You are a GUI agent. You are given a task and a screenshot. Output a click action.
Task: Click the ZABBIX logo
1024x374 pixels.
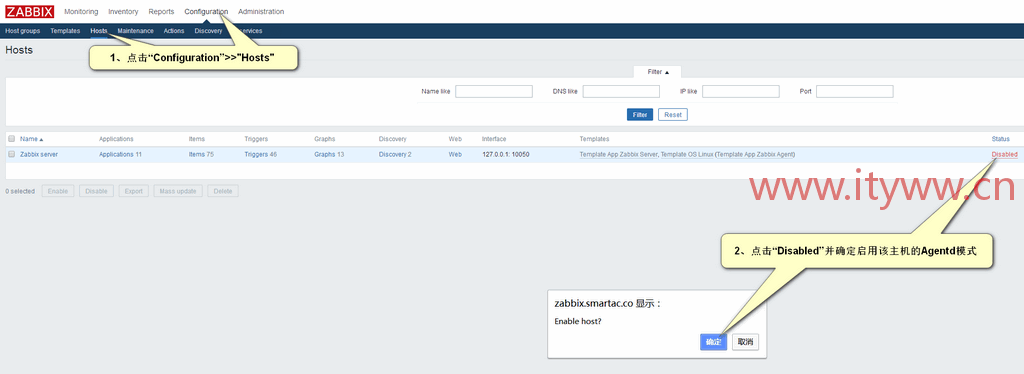30,11
